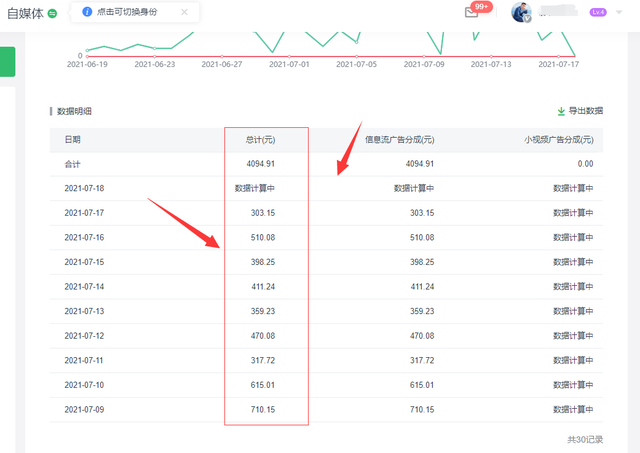This screenshot has width=640, height=453.
Task: Select the green active sidebar menu item
Action: 7,61
